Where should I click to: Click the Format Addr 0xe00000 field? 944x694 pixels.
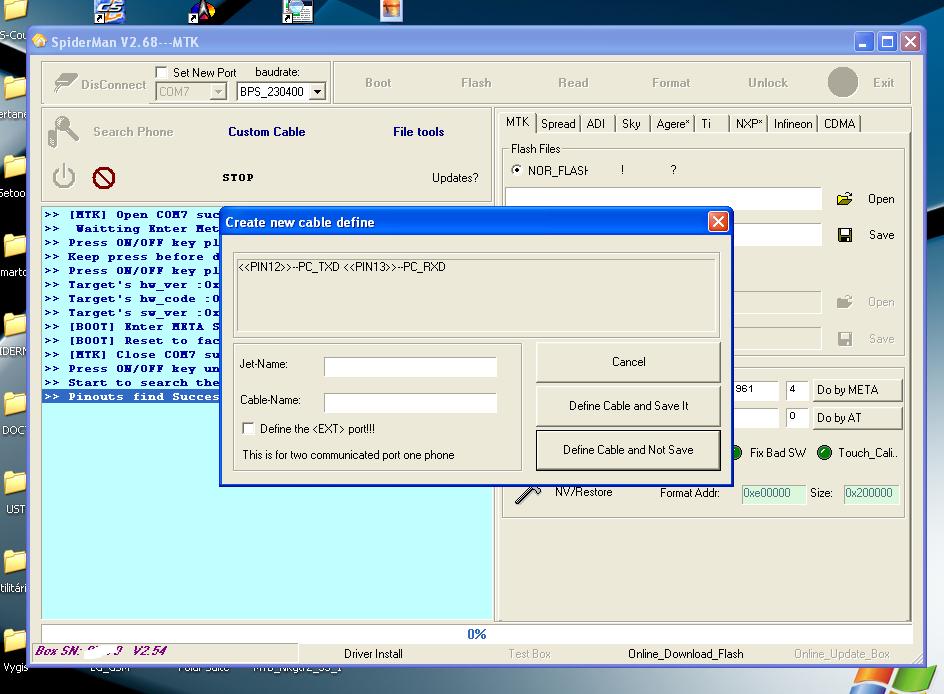click(x=773, y=494)
